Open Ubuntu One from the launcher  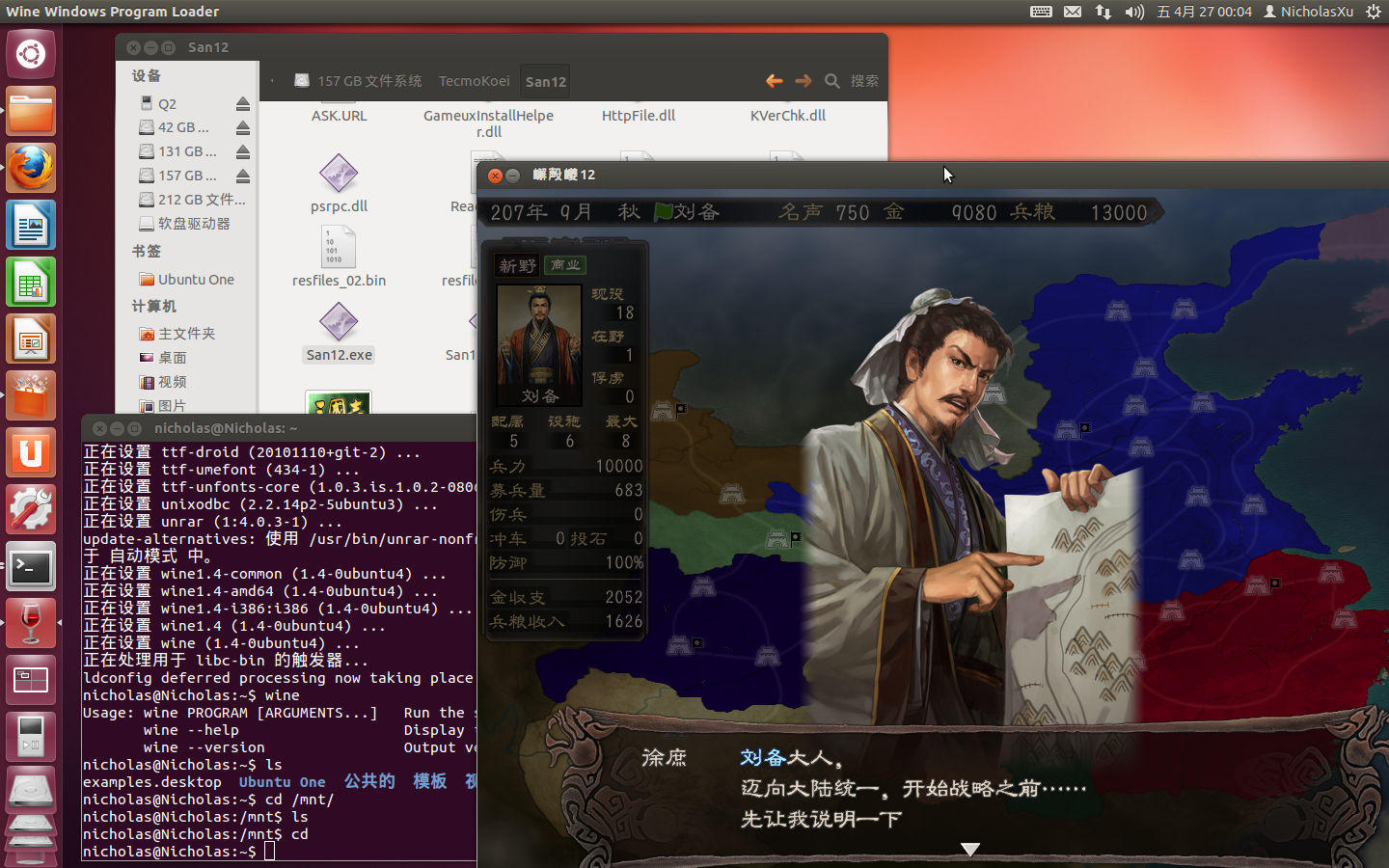point(31,453)
